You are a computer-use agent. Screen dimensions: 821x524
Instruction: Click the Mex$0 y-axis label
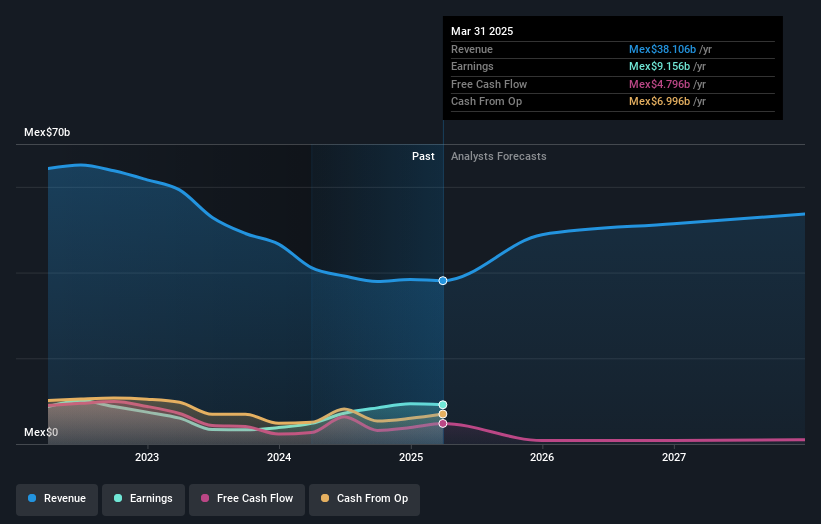(41, 432)
